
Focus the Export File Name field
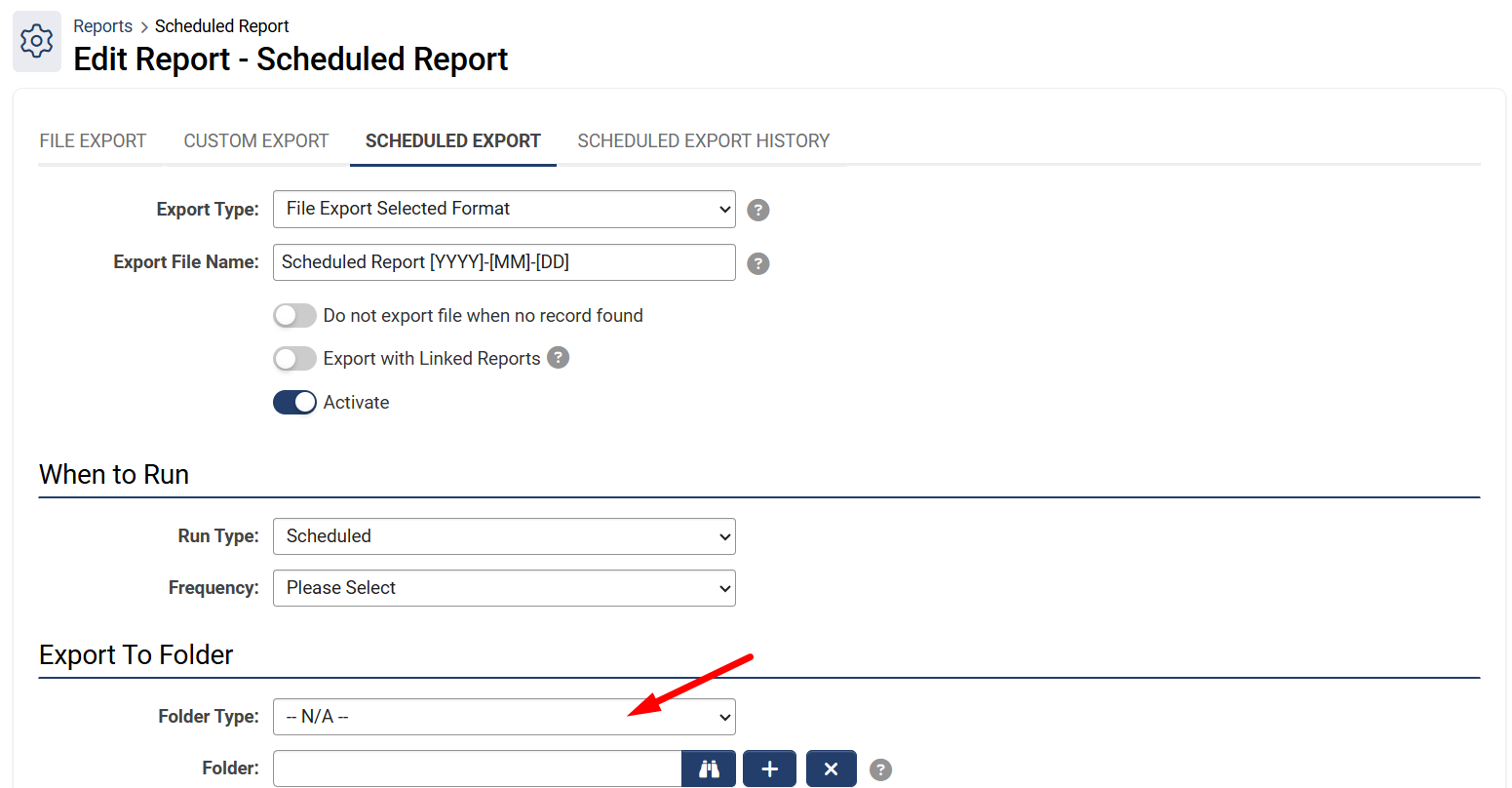point(504,262)
